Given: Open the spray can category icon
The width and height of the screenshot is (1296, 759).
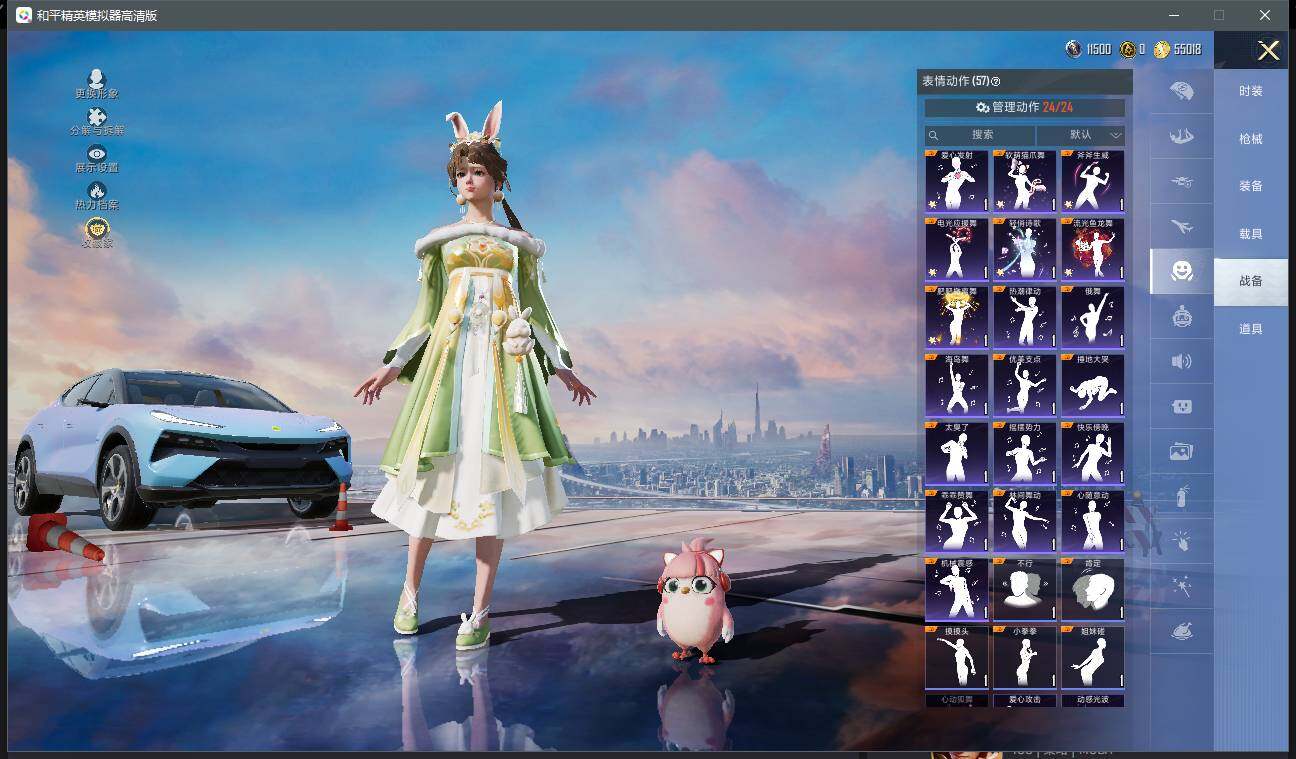Looking at the screenshot, I should tap(1182, 496).
